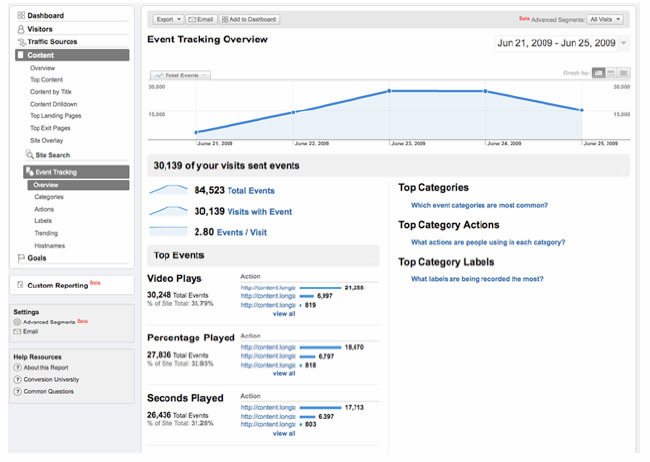Expand the All Visits segment dropdown
This screenshot has width=650, height=462.
(x=606, y=19)
